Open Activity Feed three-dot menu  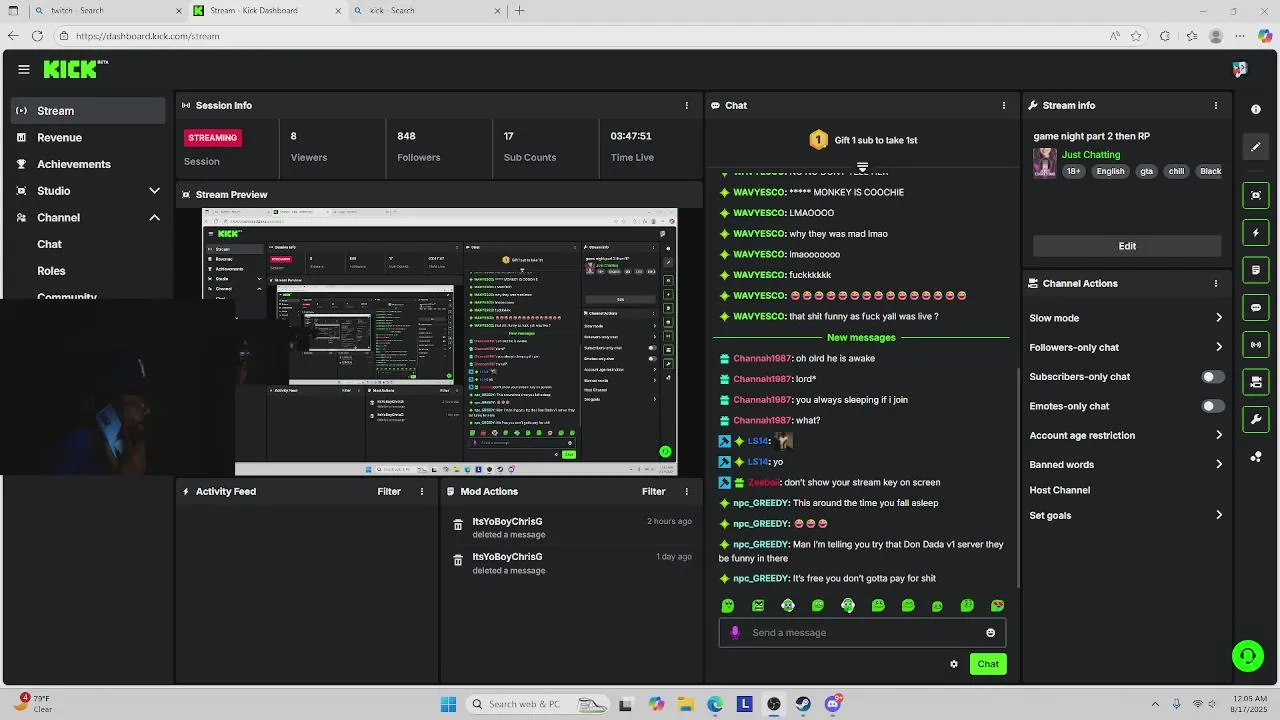[422, 491]
